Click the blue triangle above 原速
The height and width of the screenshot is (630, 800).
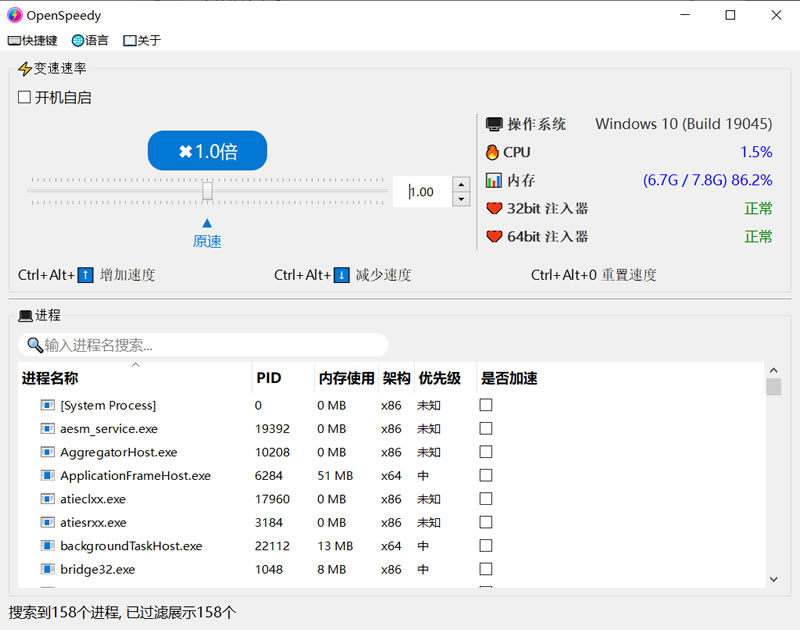pos(207,223)
